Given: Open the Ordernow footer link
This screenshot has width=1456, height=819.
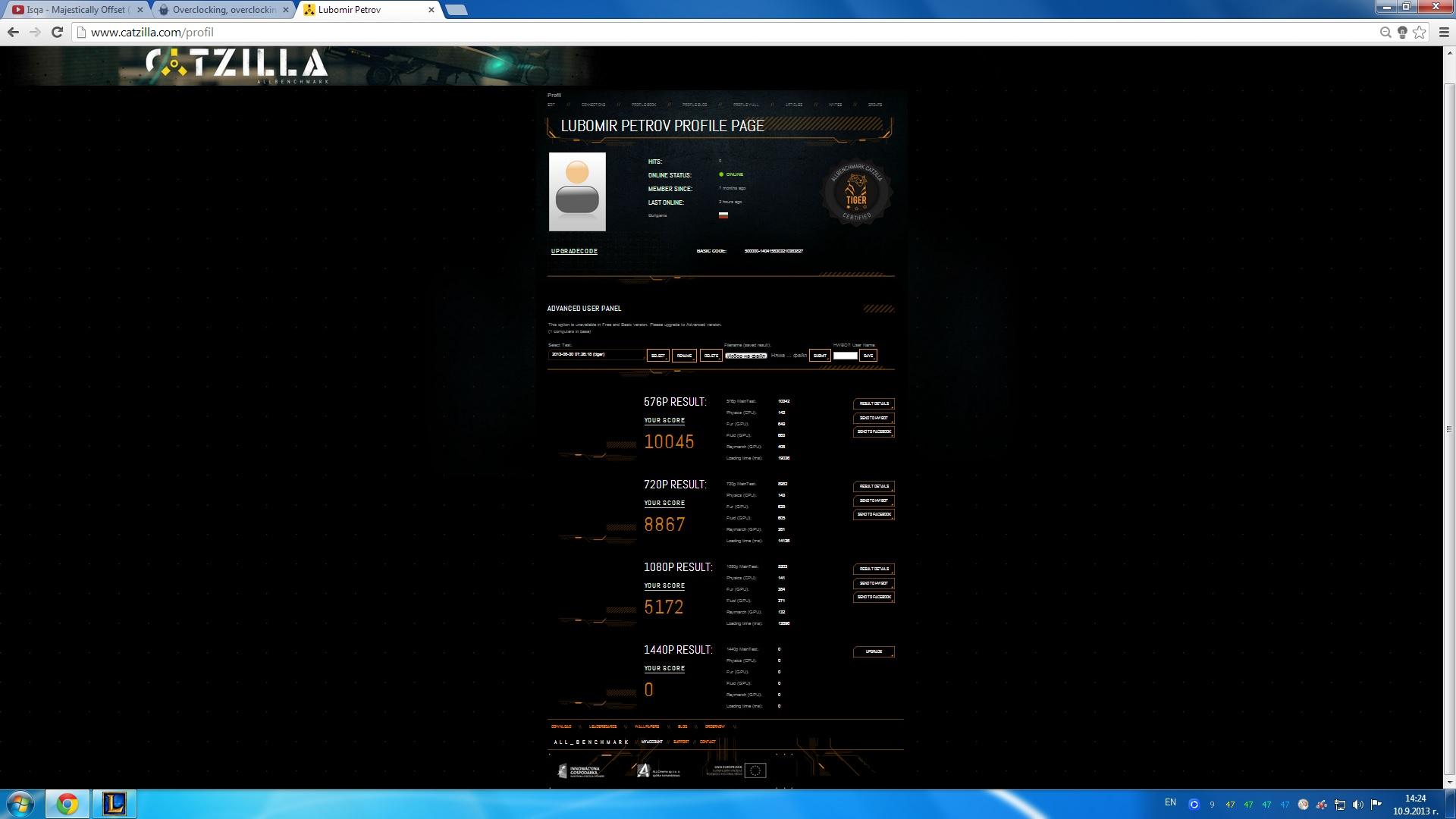Looking at the screenshot, I should pyautogui.click(x=714, y=726).
